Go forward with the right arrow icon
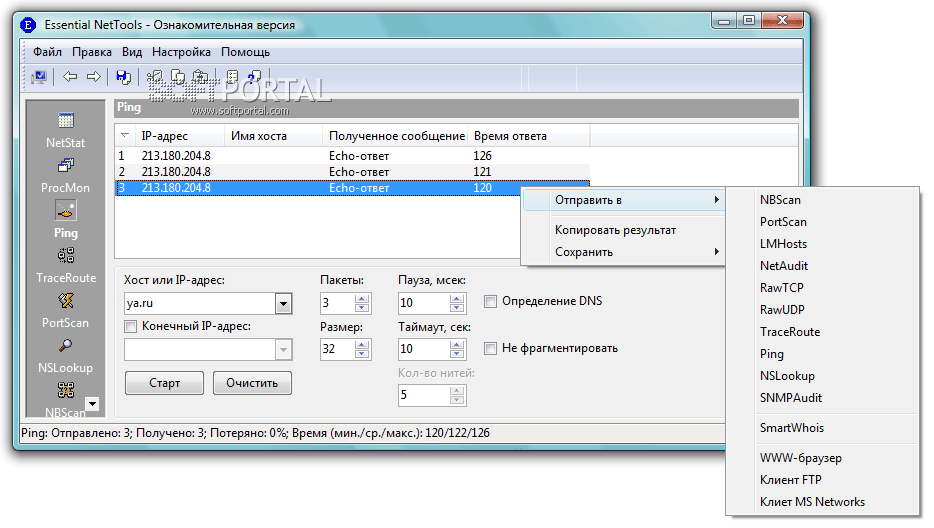 pyautogui.click(x=94, y=76)
